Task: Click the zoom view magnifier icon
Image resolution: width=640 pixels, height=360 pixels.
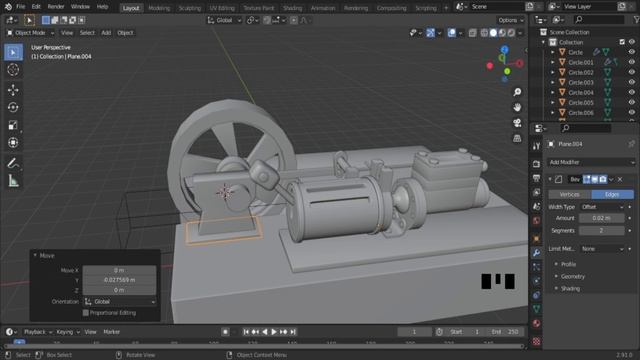Action: point(517,92)
